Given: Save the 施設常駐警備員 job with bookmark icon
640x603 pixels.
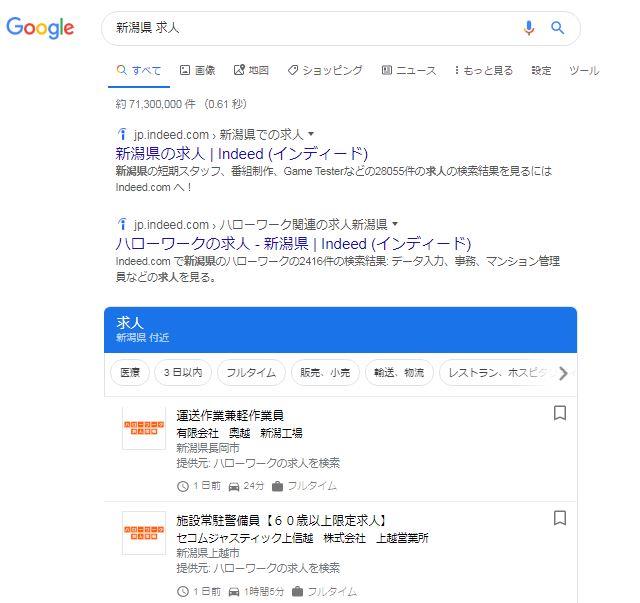Looking at the screenshot, I should 560,518.
